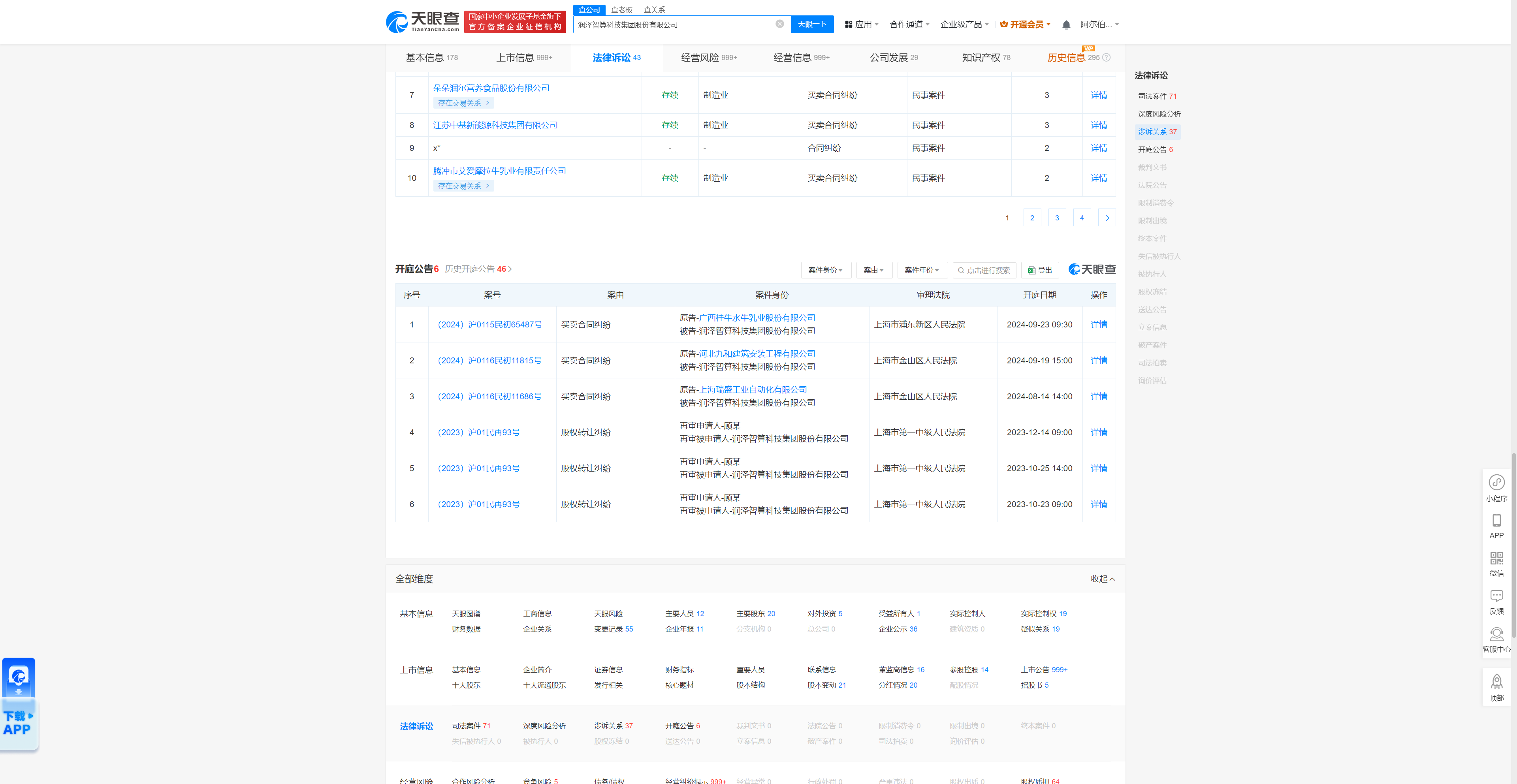Image resolution: width=1517 pixels, height=784 pixels.
Task: Open 天眼图谱 in 基本信息 dimension
Action: (x=466, y=614)
